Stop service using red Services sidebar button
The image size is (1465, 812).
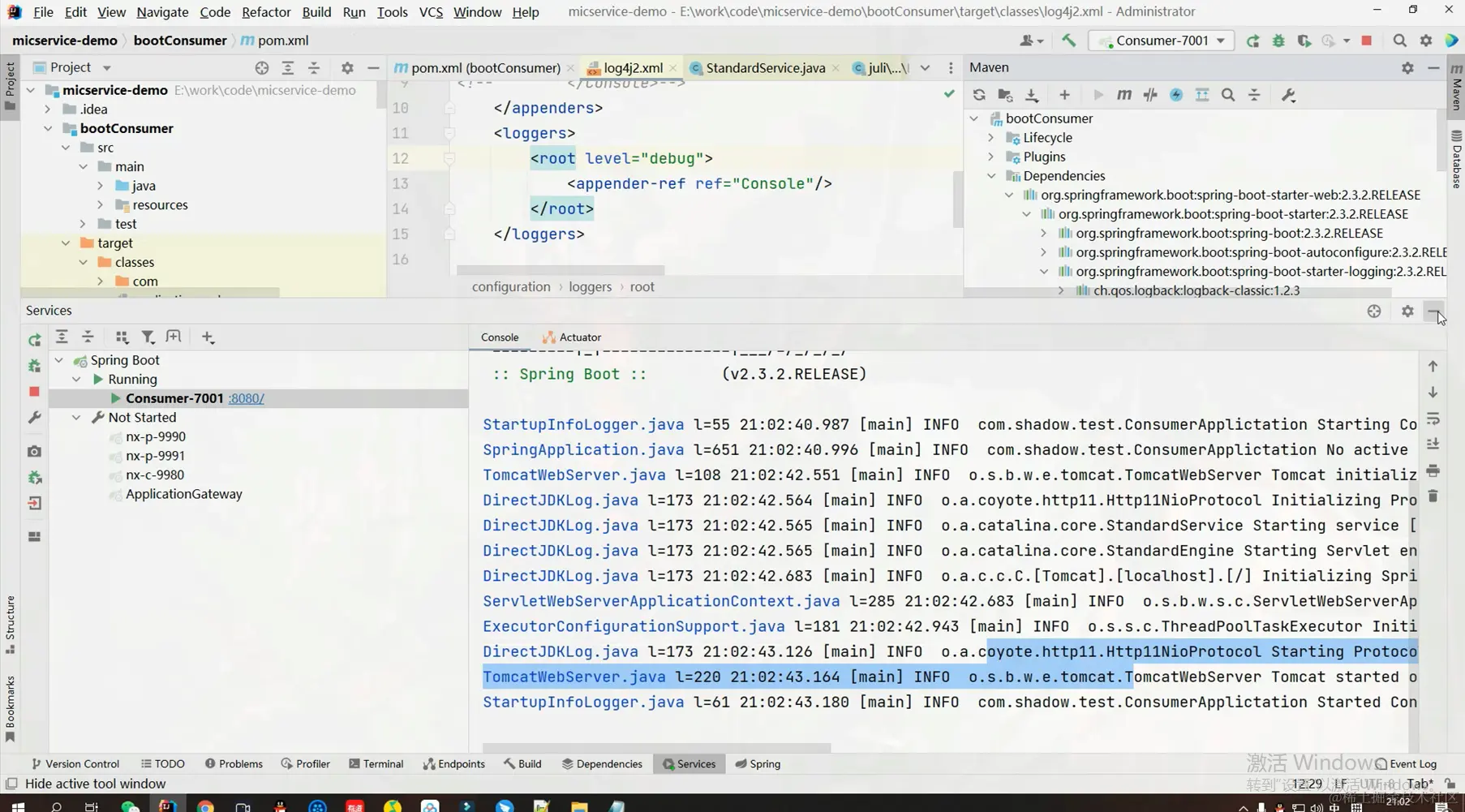pos(34,392)
